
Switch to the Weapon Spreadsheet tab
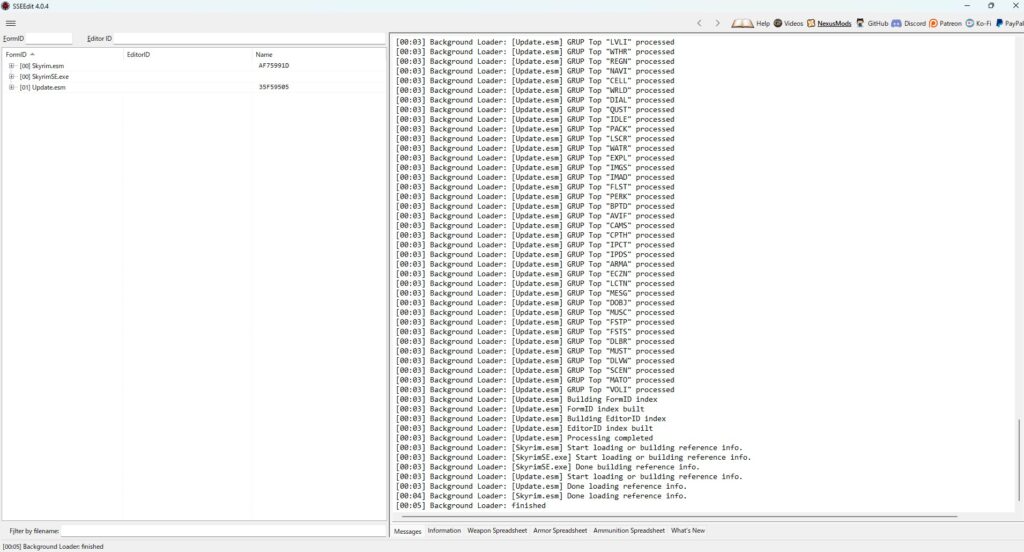point(497,531)
